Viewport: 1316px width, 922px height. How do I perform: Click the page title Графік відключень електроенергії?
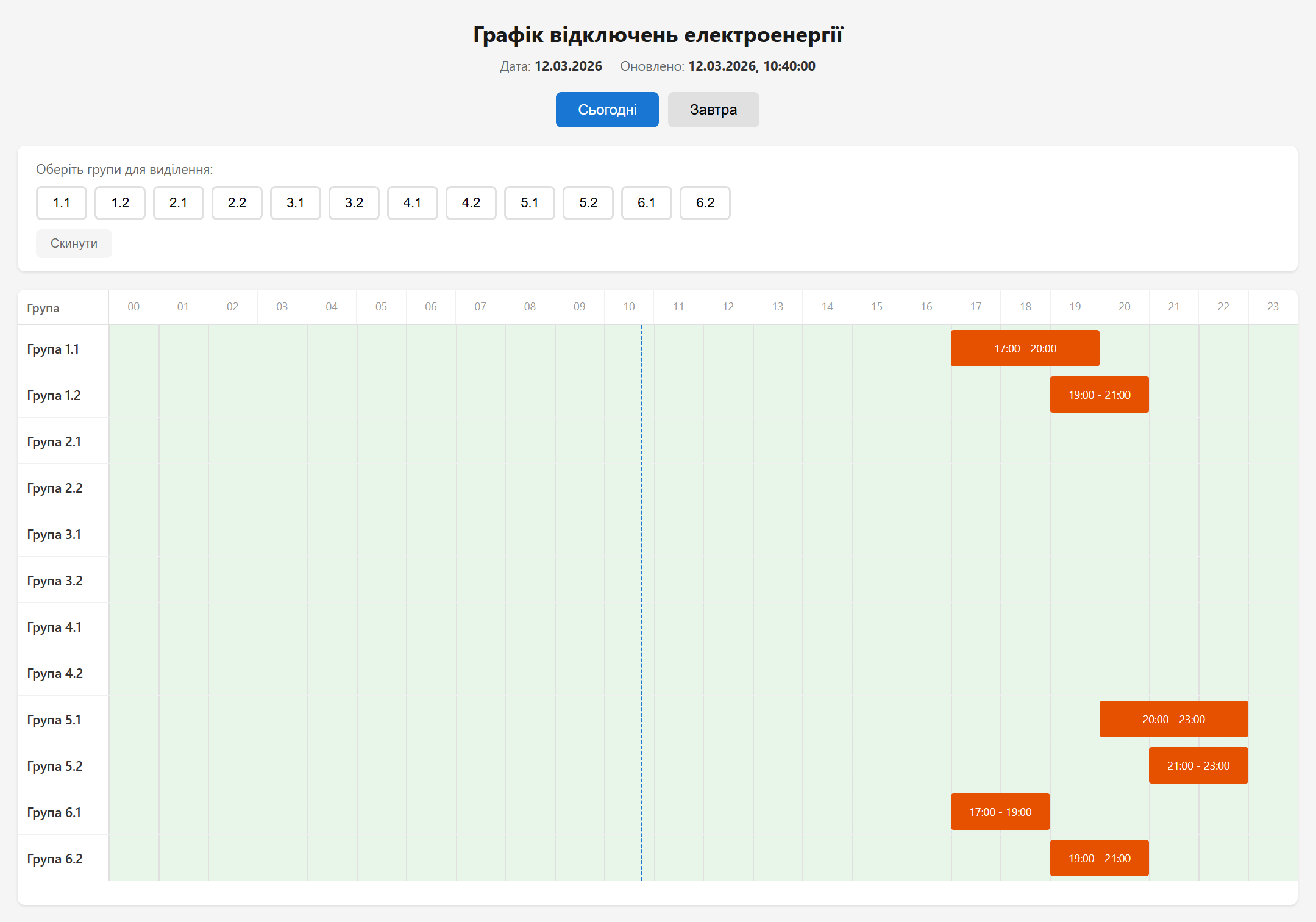pyautogui.click(x=658, y=35)
